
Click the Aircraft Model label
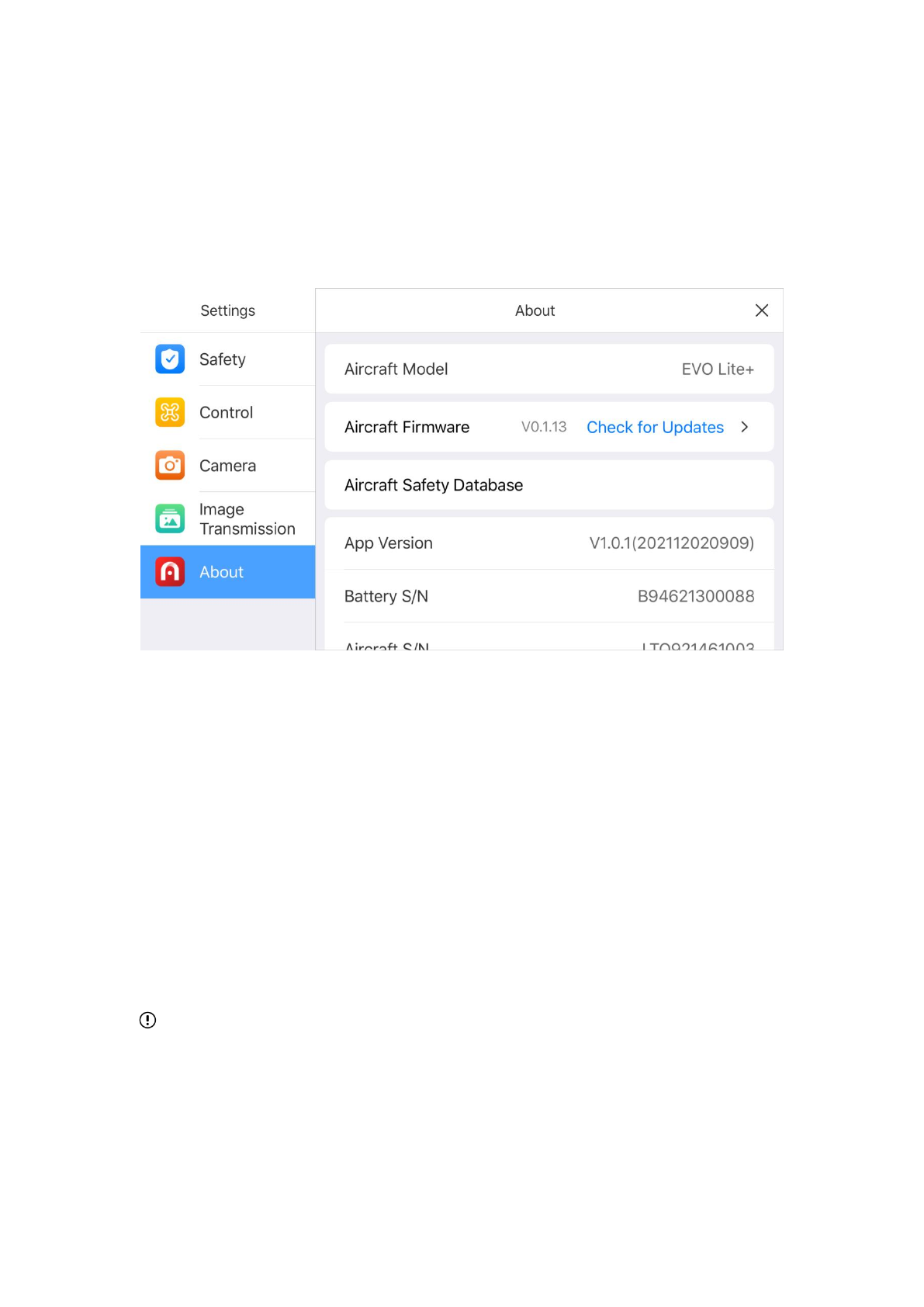(x=396, y=369)
